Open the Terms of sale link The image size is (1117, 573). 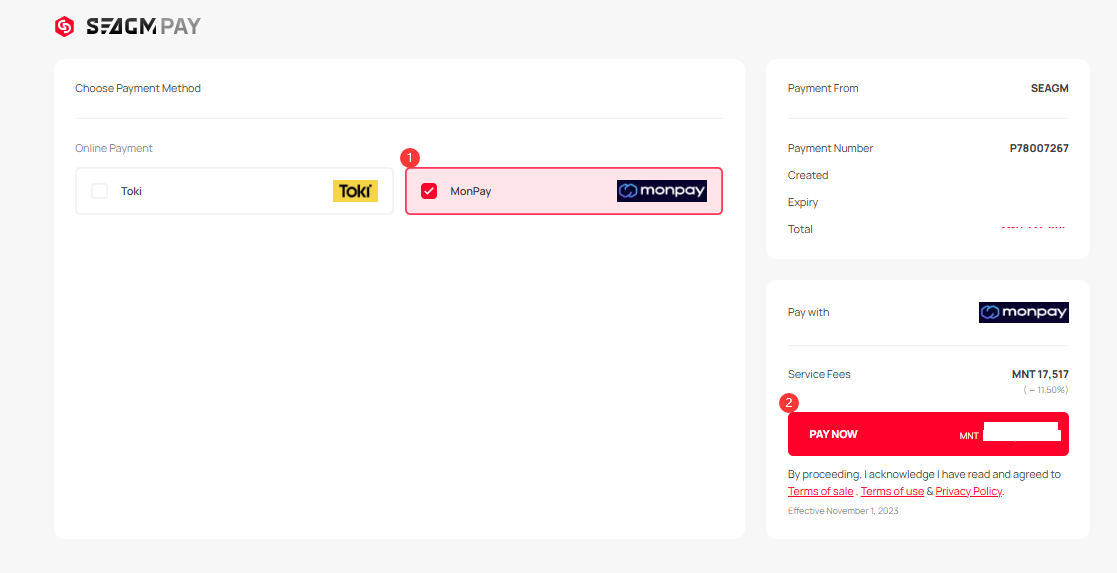click(x=820, y=491)
